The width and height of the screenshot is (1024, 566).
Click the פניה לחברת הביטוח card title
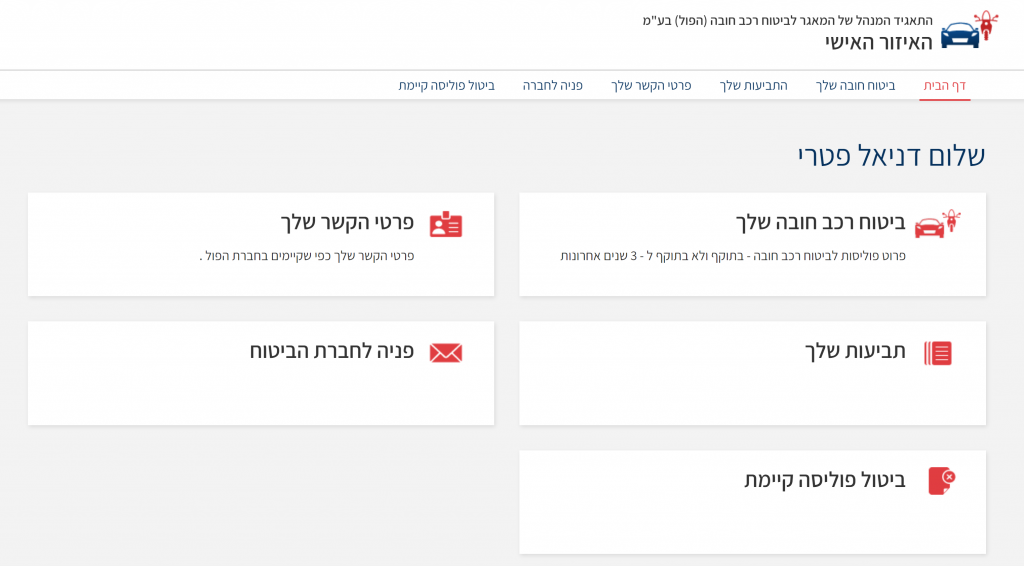331,351
